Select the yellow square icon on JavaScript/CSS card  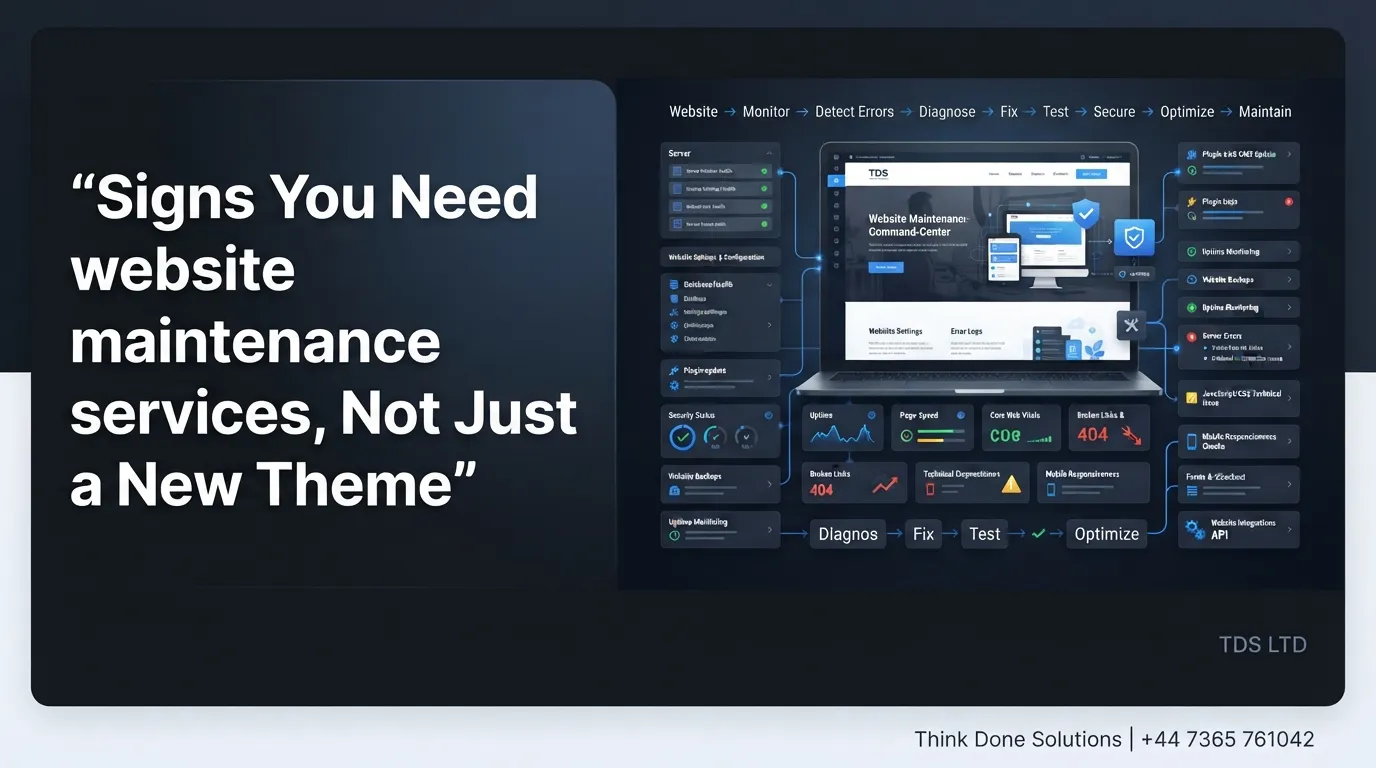coord(1191,397)
